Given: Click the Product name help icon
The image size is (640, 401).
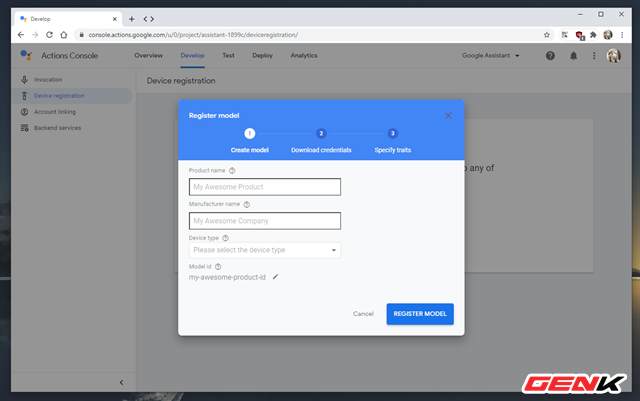Looking at the screenshot, I should [232, 171].
